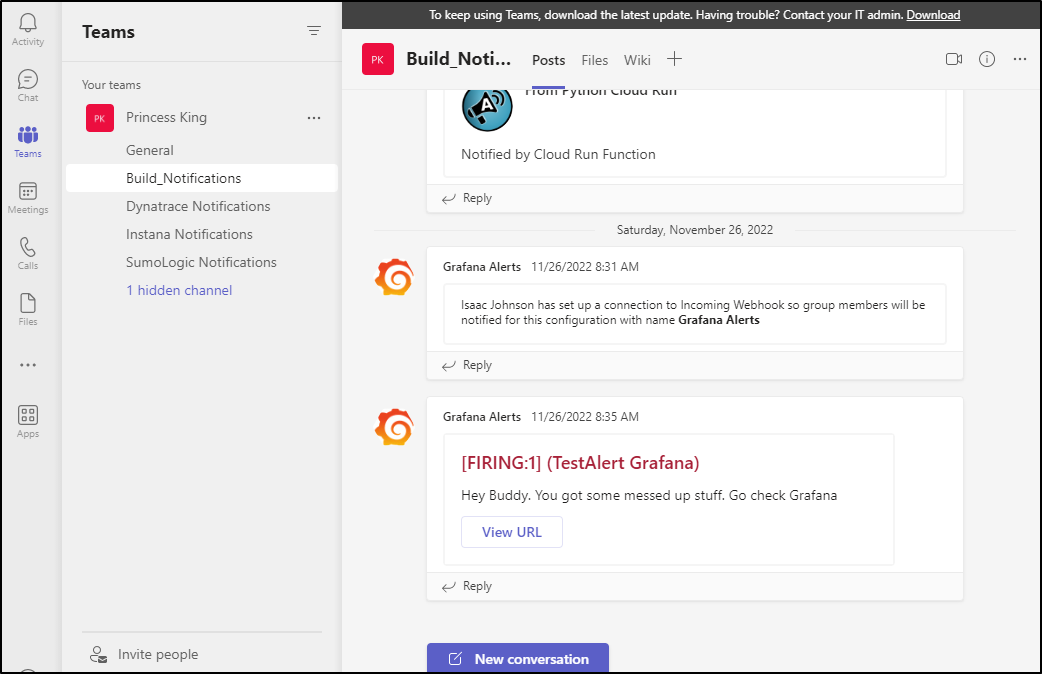The width and height of the screenshot is (1042, 674).
Task: Open the Apps grid icon
Action: pos(27,415)
